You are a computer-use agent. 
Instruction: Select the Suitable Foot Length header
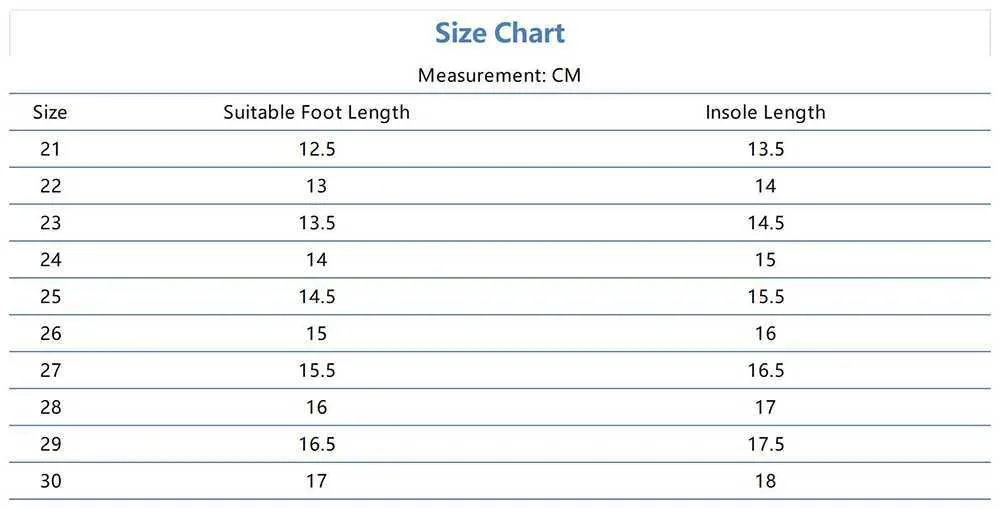[316, 112]
